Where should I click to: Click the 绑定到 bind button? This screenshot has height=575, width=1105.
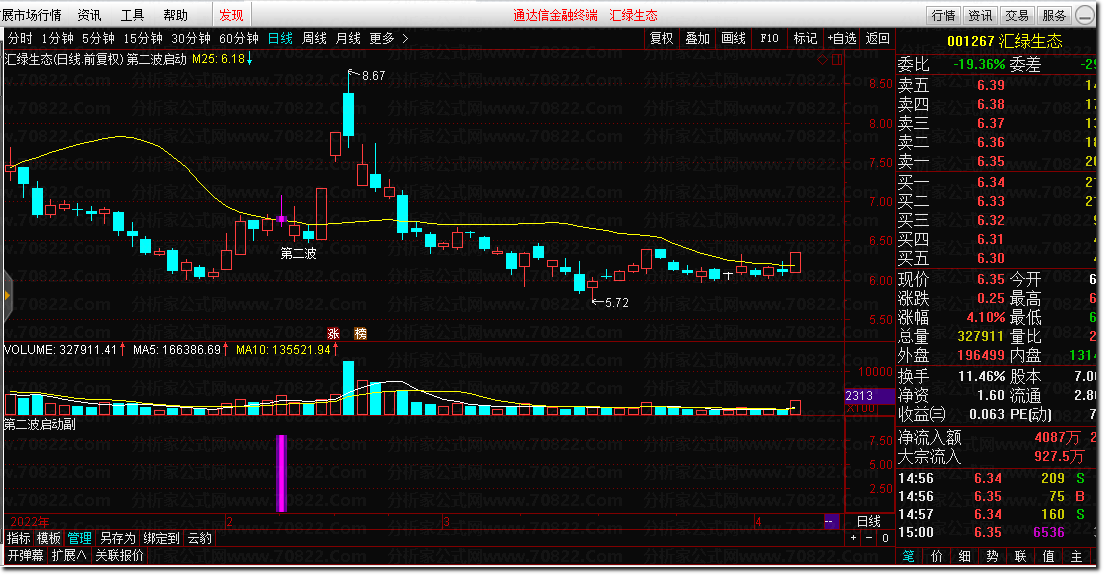pyautogui.click(x=161, y=538)
